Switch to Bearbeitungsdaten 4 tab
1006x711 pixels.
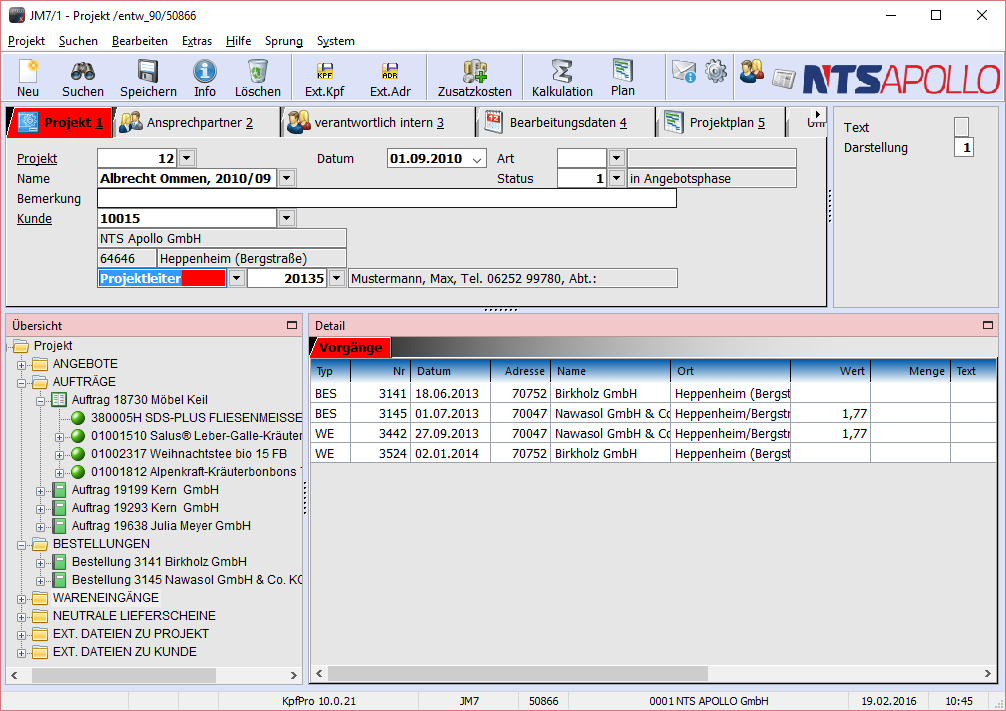[x=565, y=123]
